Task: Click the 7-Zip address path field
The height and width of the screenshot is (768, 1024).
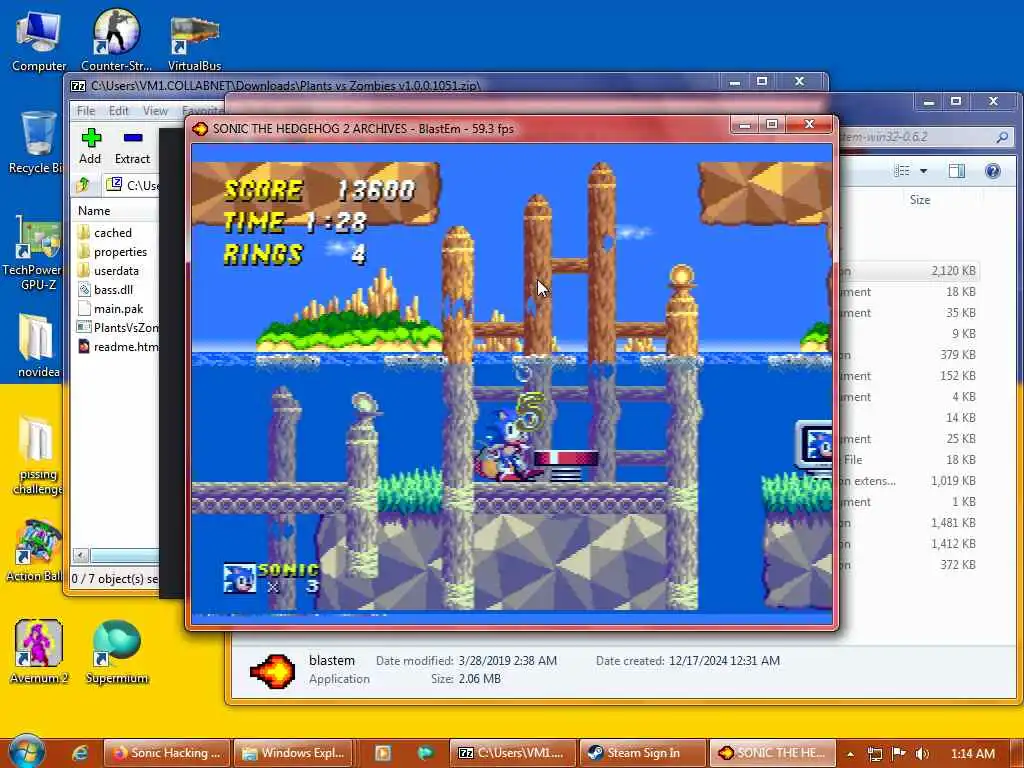Action: 133,185
